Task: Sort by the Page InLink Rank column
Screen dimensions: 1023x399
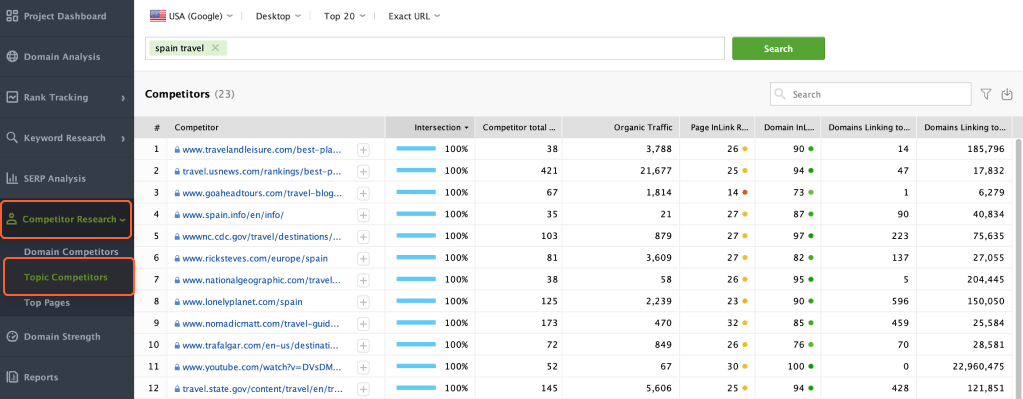Action: tap(718, 127)
